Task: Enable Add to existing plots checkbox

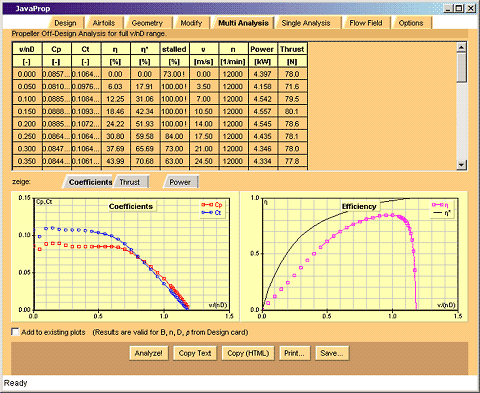Action: pyautogui.click(x=15, y=332)
